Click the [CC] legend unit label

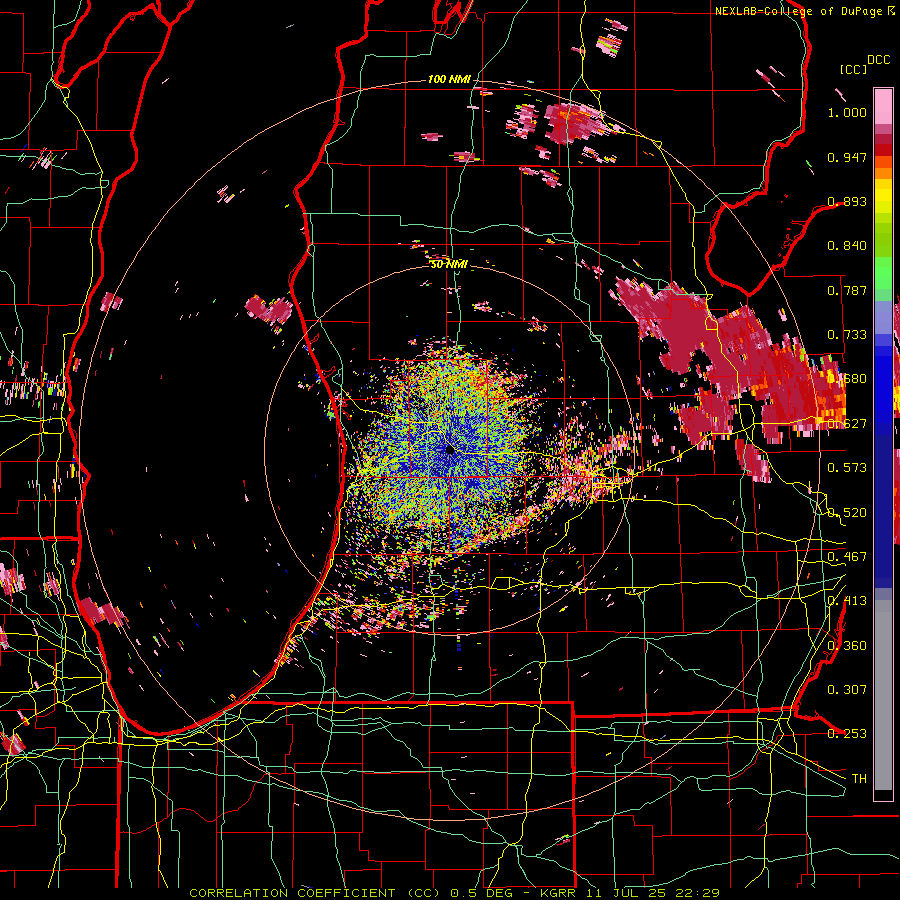tap(853, 69)
